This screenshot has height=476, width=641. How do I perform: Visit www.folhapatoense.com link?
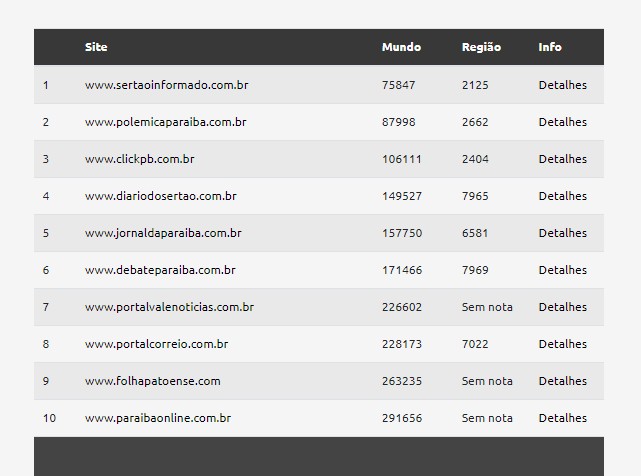[x=152, y=381]
